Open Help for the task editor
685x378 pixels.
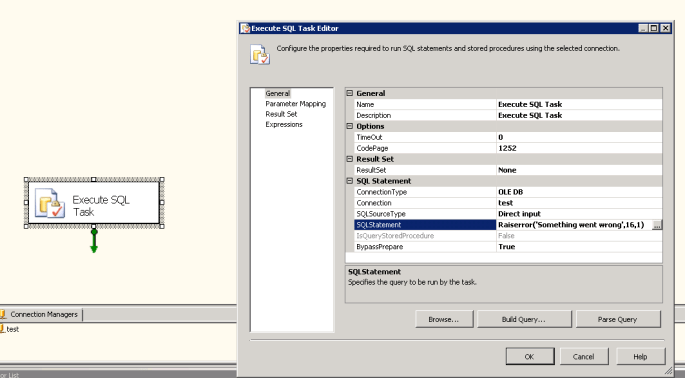tap(640, 357)
